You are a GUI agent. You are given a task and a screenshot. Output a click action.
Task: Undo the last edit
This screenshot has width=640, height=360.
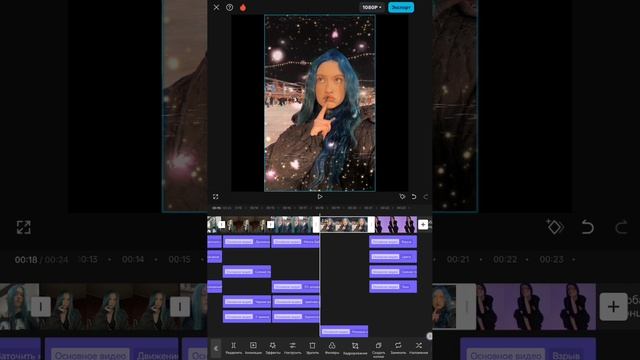click(414, 197)
